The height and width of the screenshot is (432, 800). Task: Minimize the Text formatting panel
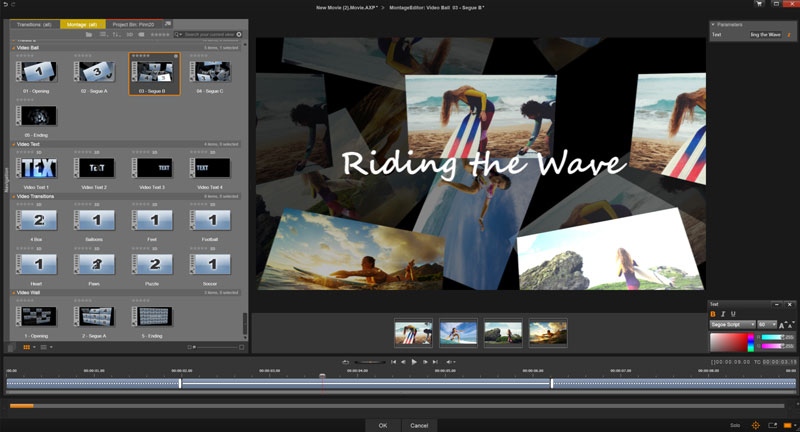[777, 304]
